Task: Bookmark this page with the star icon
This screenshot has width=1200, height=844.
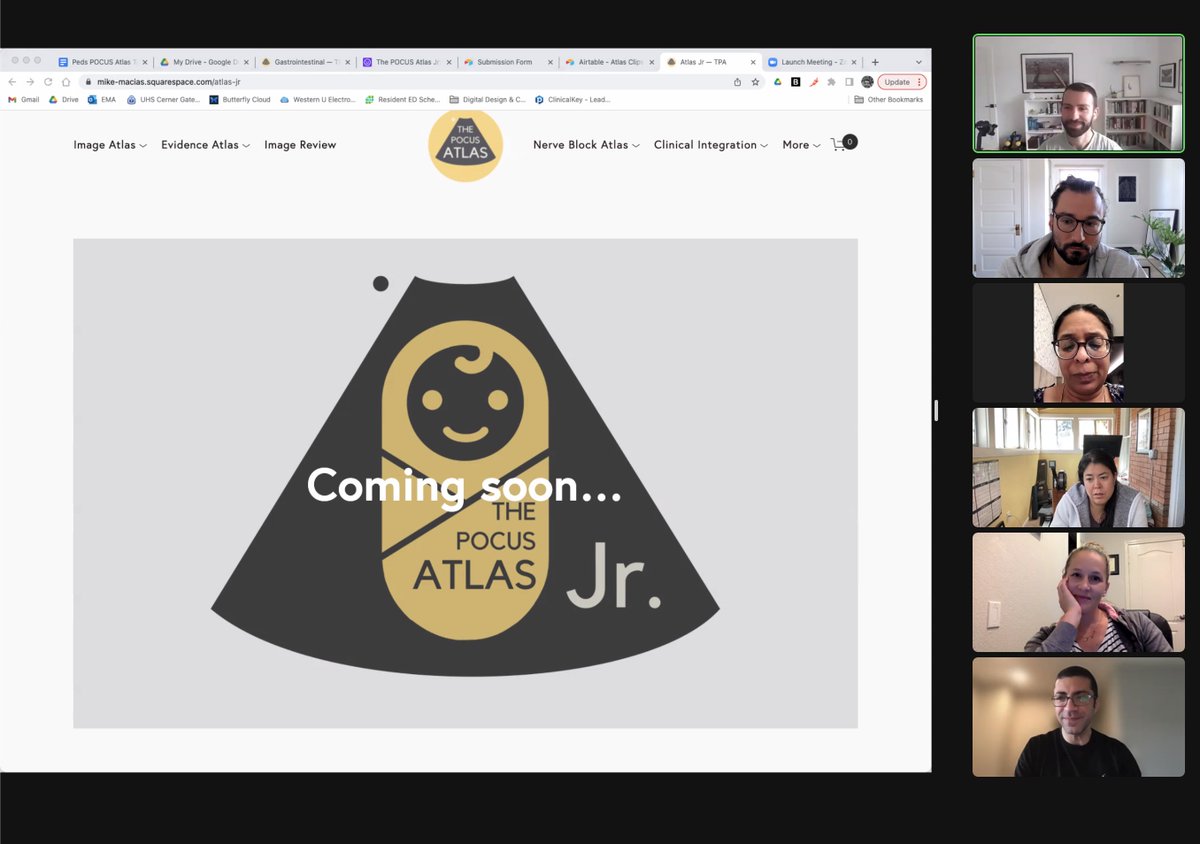Action: click(756, 82)
